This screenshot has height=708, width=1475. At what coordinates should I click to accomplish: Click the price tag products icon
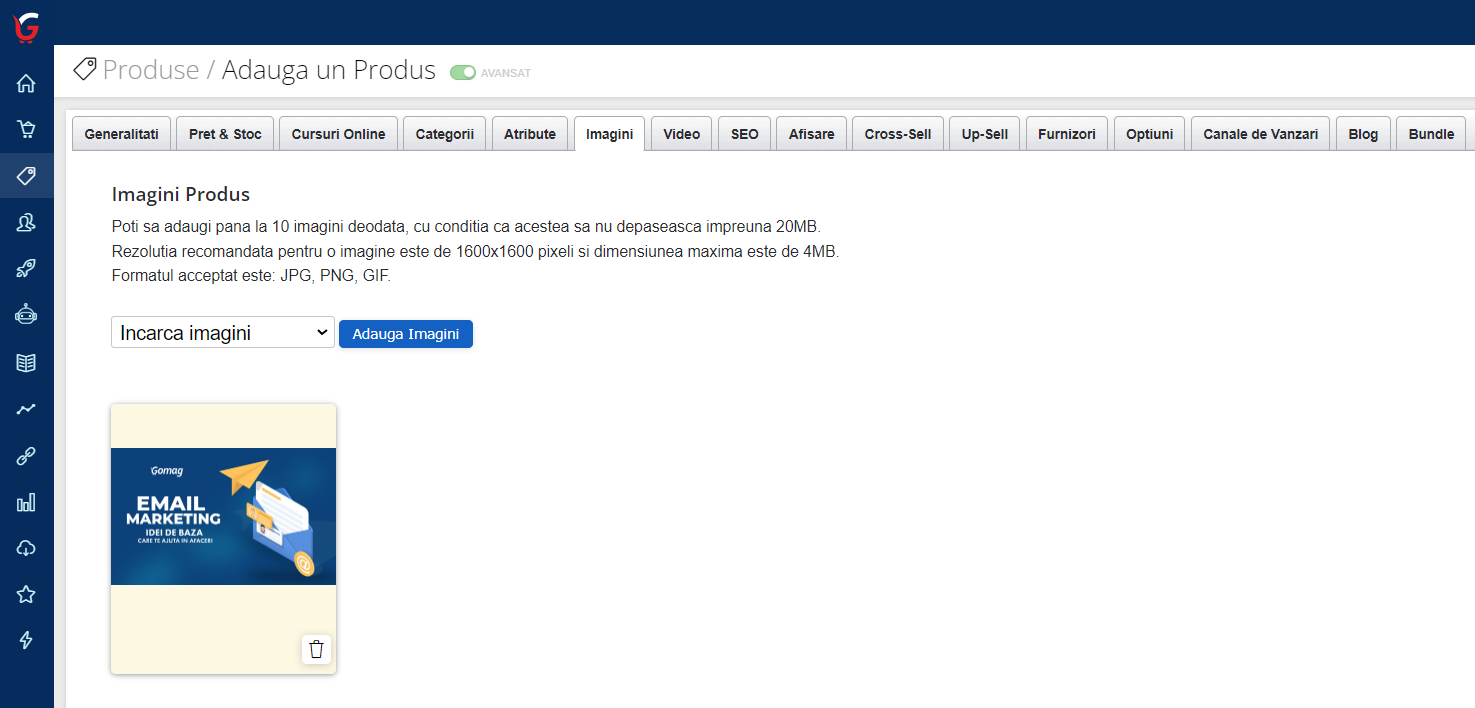pos(25,176)
